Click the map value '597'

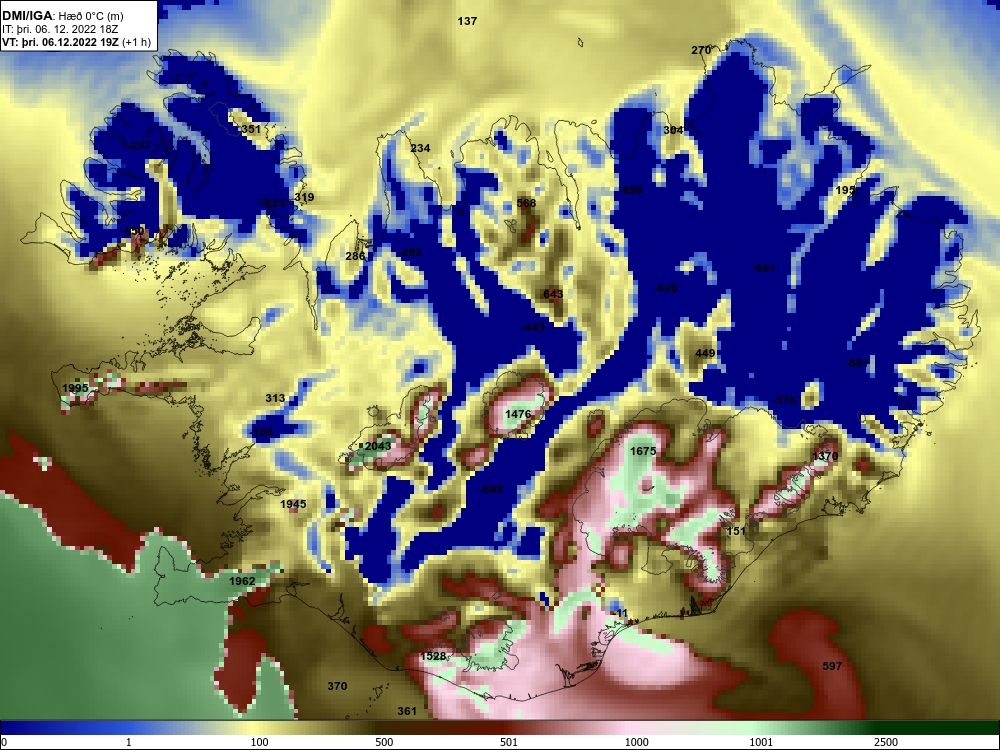pyautogui.click(x=832, y=666)
